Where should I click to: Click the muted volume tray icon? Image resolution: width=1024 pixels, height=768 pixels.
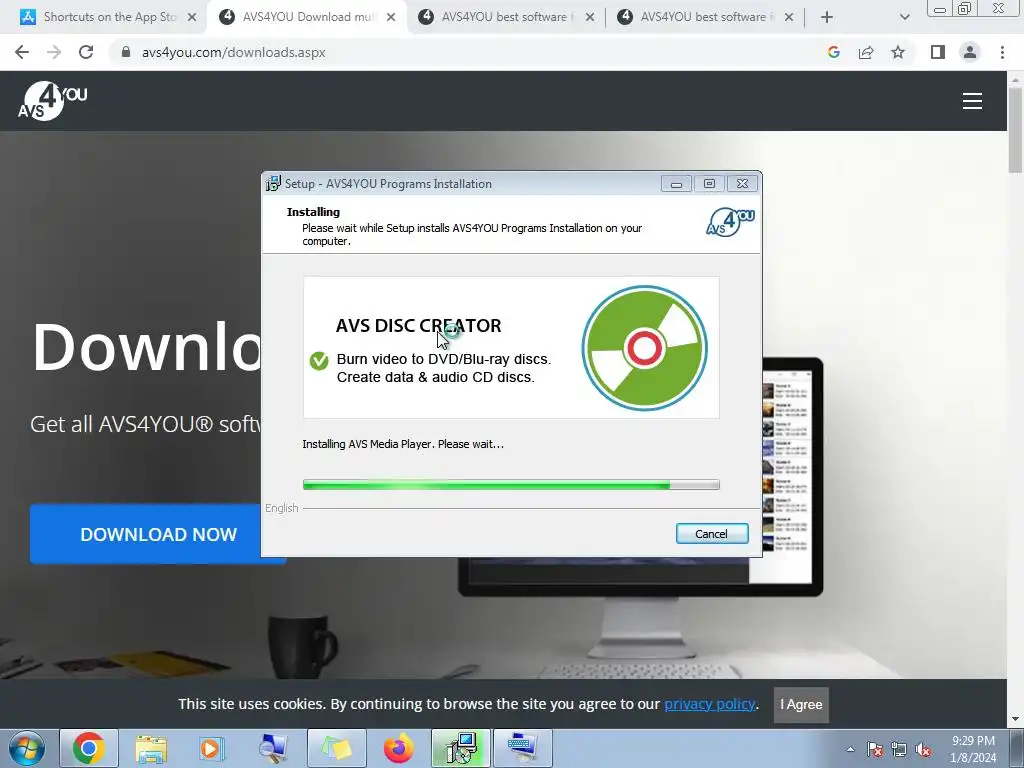923,749
